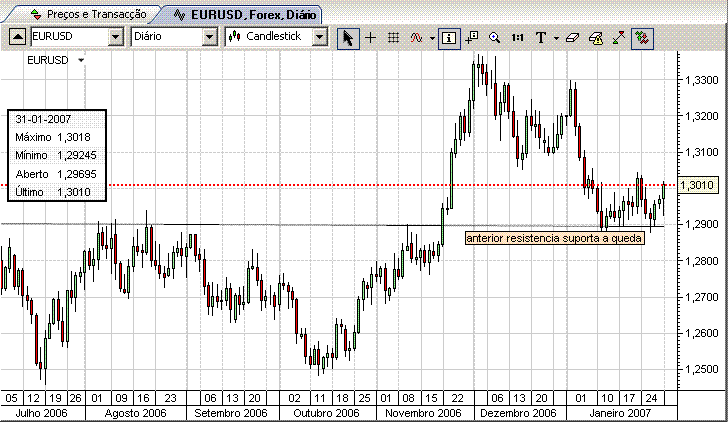Click the date 31-01-2007 in info box
This screenshot has width=728, height=422.
(43, 119)
